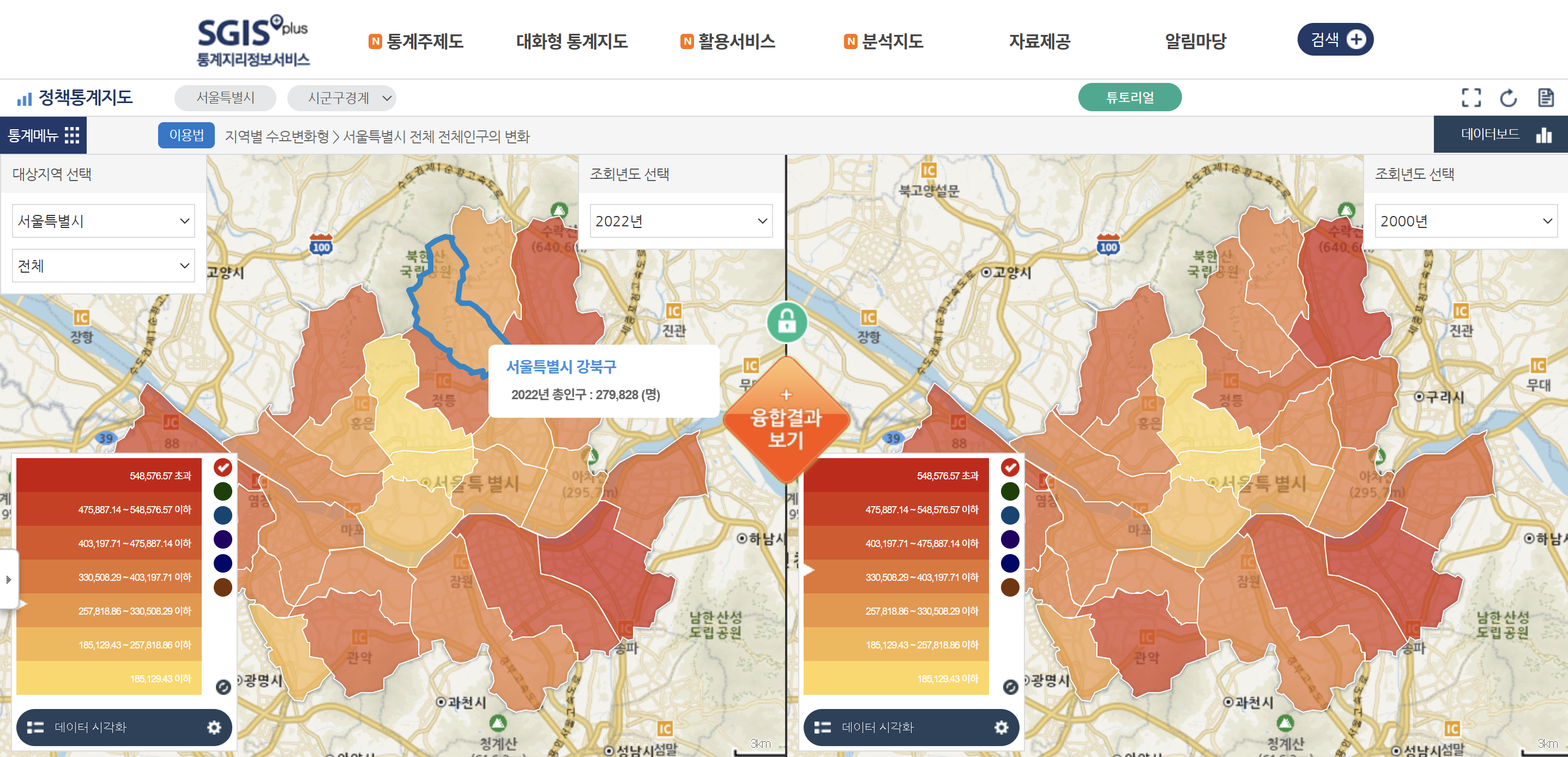Click the refresh/reset map icon
Viewport: 1568px width, 757px height.
coord(1507,98)
